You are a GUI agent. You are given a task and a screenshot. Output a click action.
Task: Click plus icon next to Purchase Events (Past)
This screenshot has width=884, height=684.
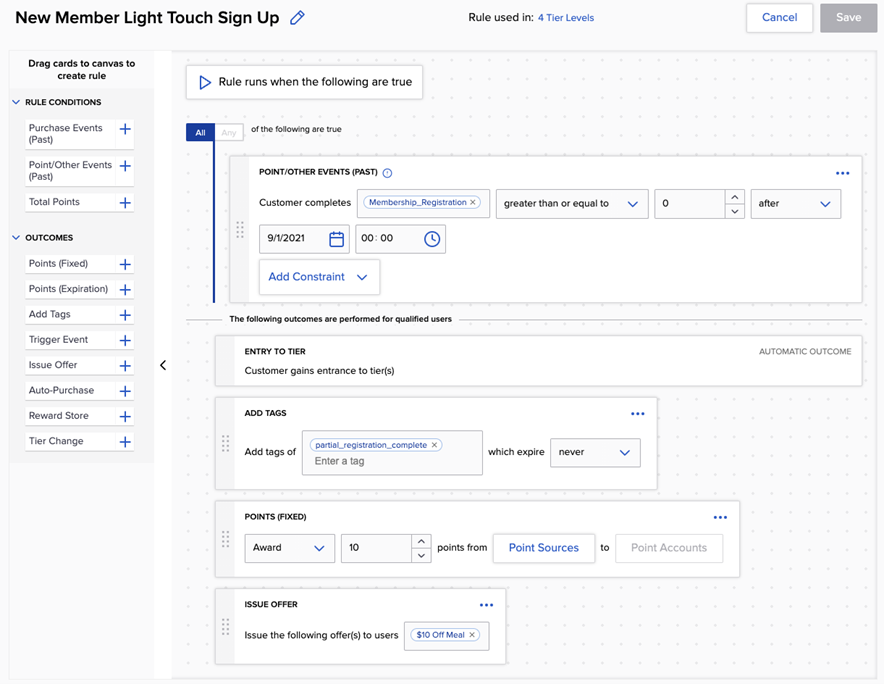pyautogui.click(x=125, y=129)
